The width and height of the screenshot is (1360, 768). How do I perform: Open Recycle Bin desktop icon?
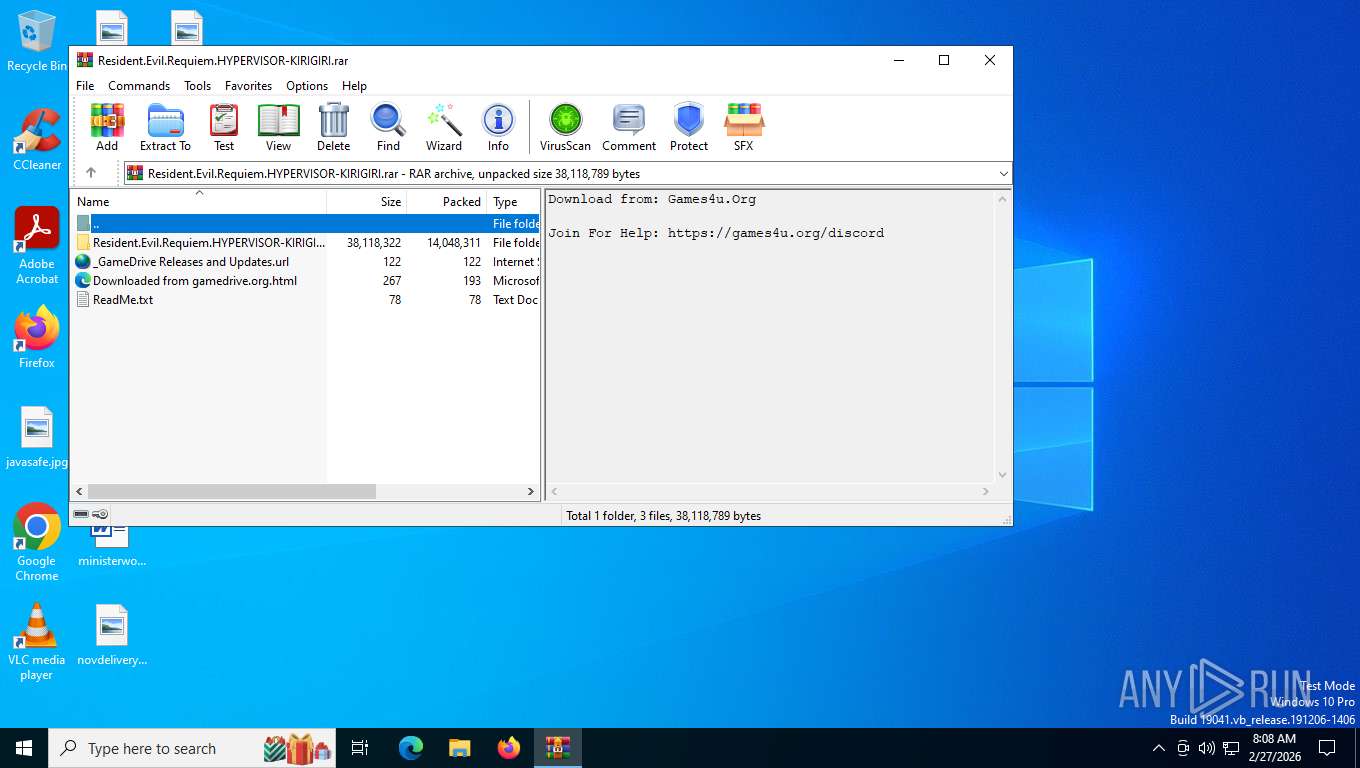click(x=37, y=40)
